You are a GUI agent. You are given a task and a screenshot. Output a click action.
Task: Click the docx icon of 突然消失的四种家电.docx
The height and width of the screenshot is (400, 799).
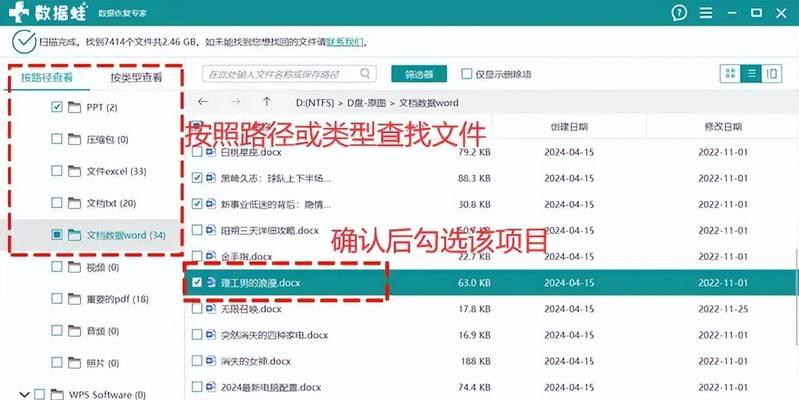coord(211,335)
